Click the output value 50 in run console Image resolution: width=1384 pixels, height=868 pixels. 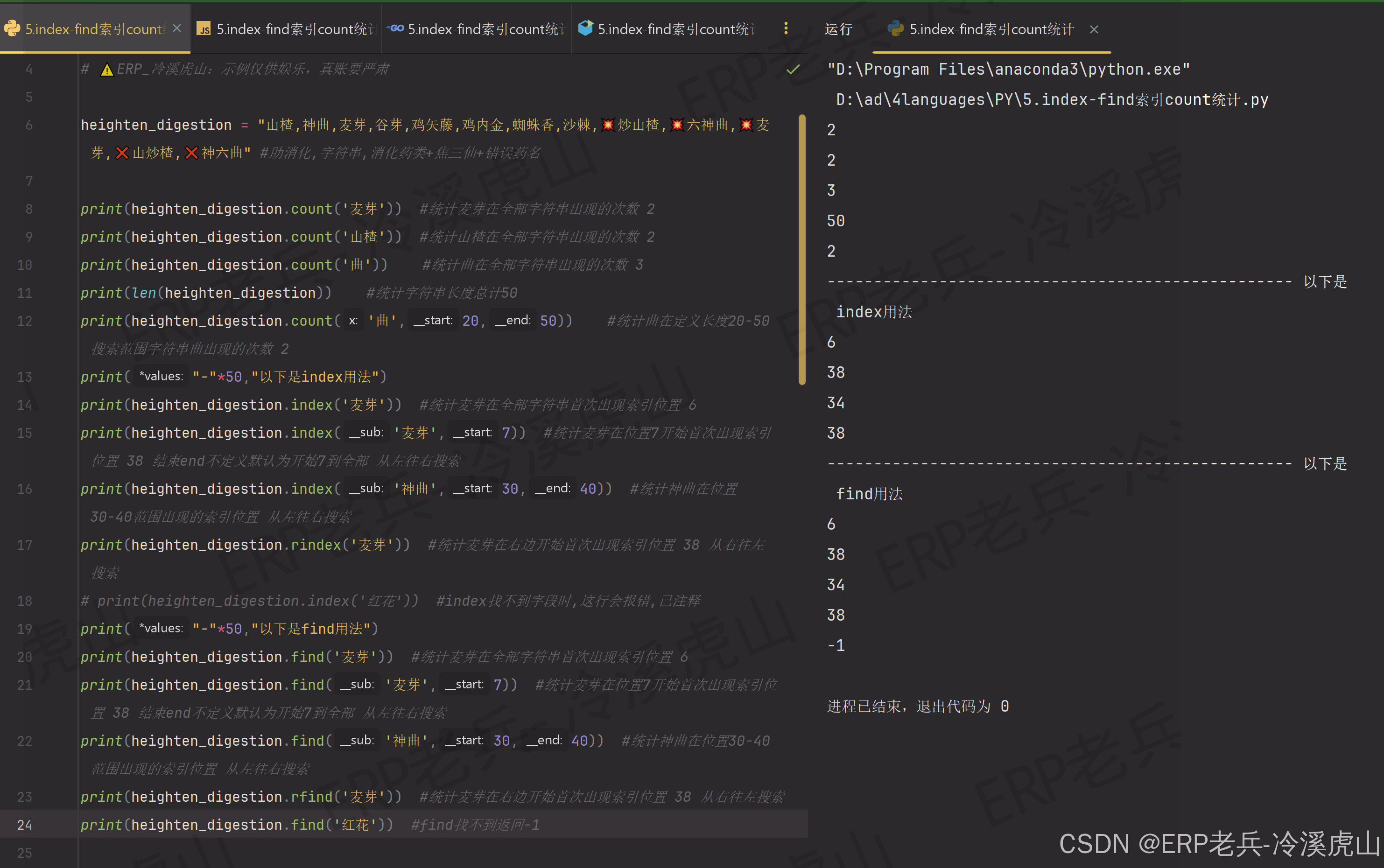tap(836, 221)
